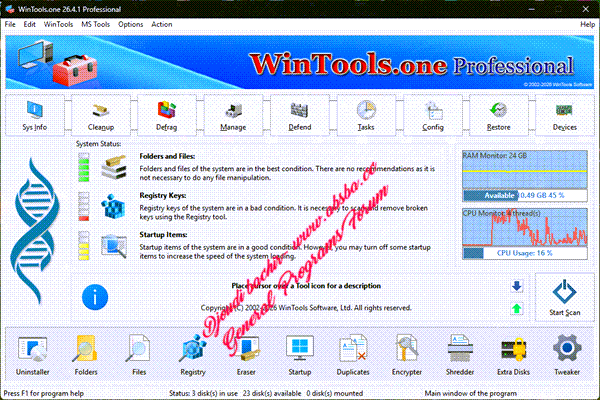Click the blue information icon
This screenshot has height=400, width=600.
coord(95,295)
